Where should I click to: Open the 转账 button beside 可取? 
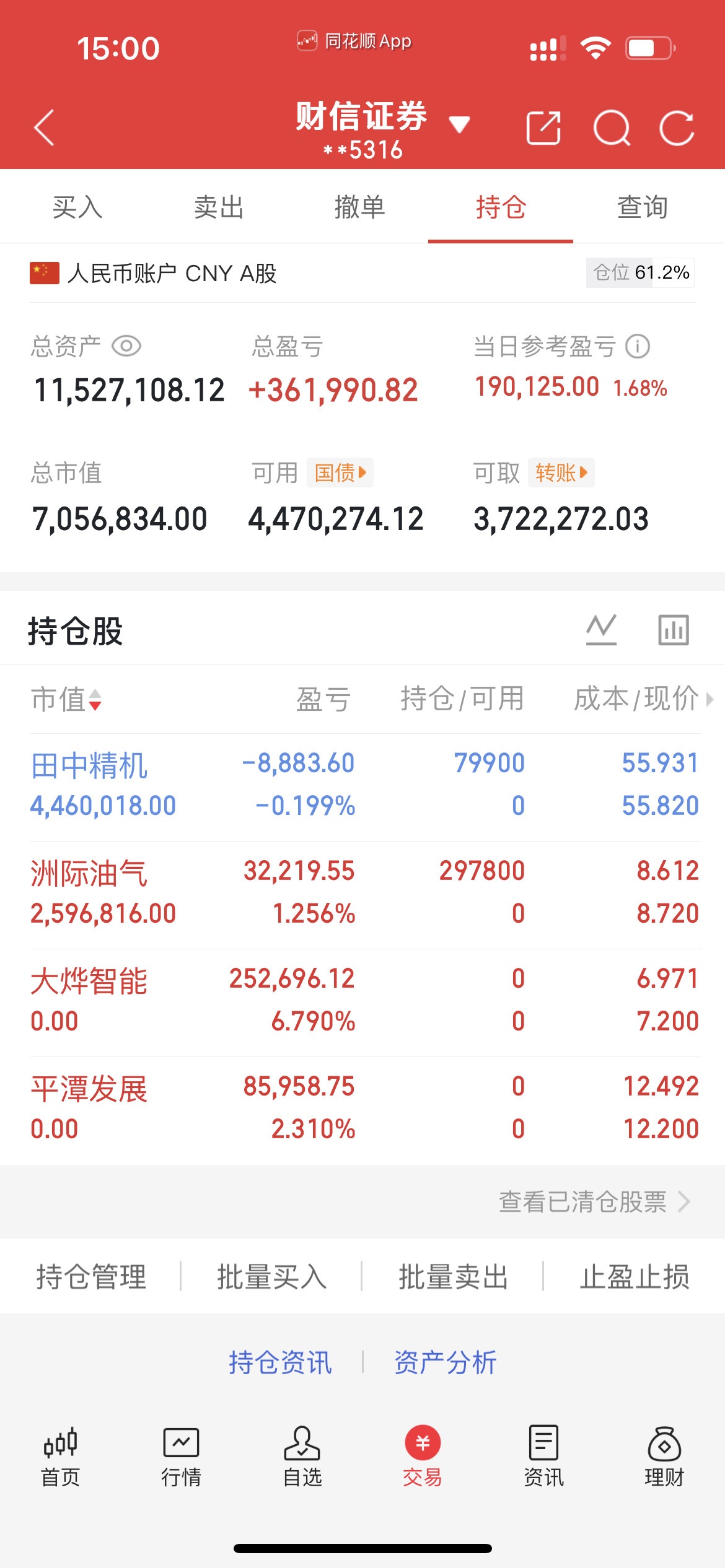[x=561, y=473]
